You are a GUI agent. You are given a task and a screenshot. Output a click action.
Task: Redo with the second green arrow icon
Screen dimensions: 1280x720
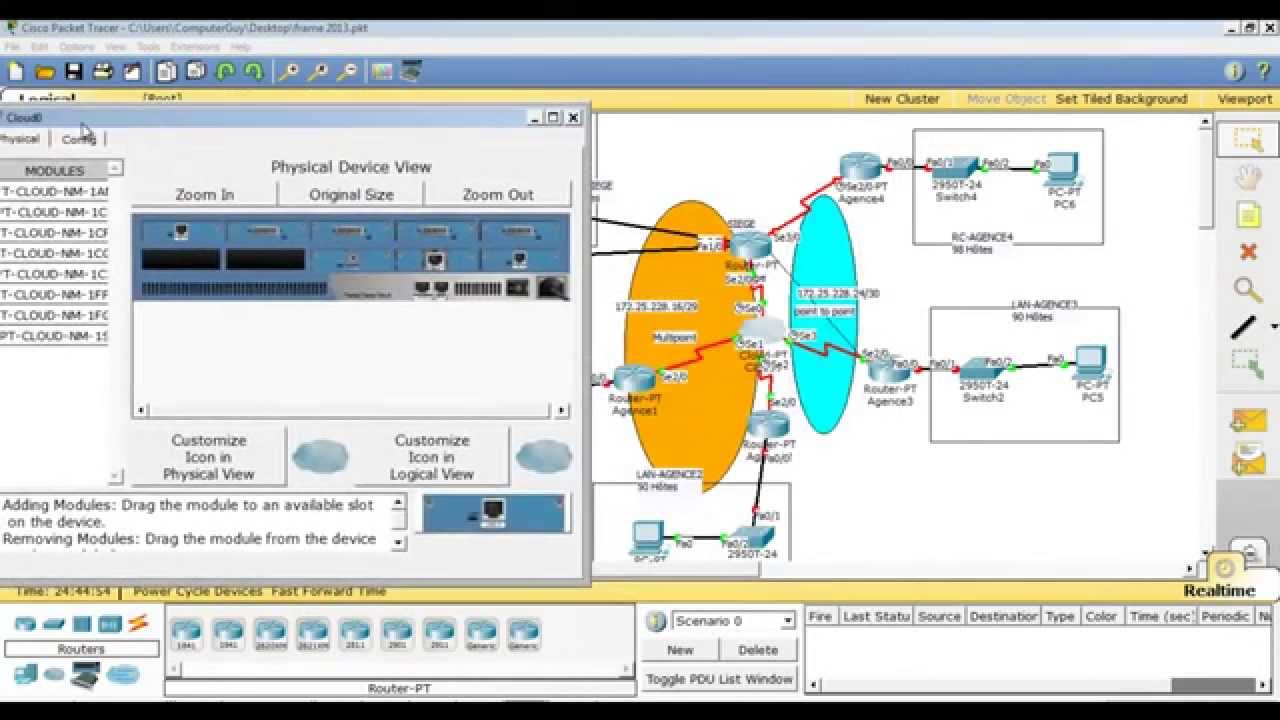pyautogui.click(x=254, y=71)
